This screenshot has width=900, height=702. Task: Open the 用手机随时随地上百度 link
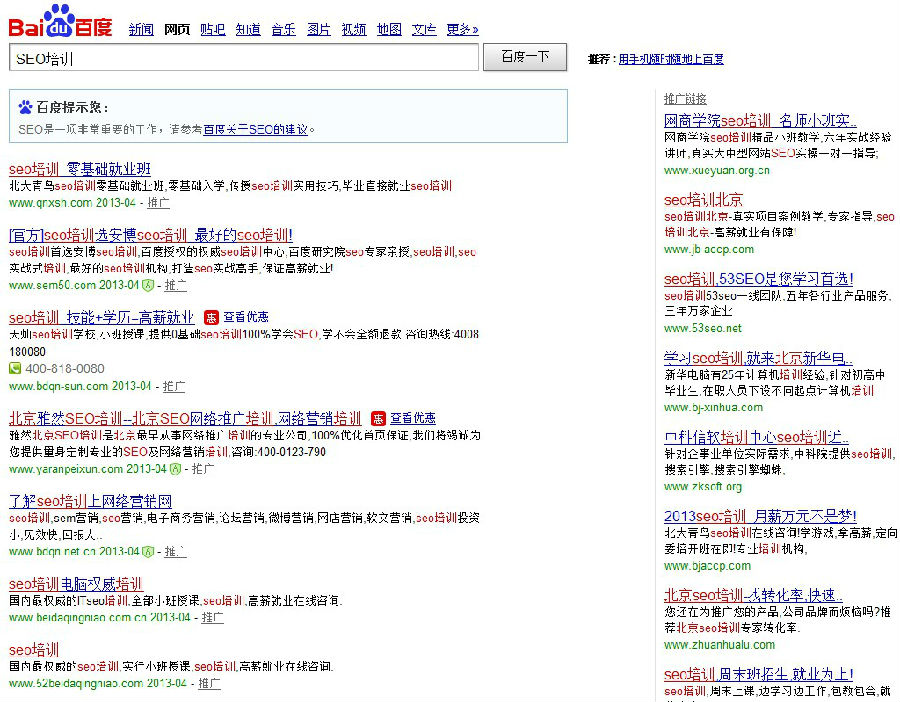[671, 59]
